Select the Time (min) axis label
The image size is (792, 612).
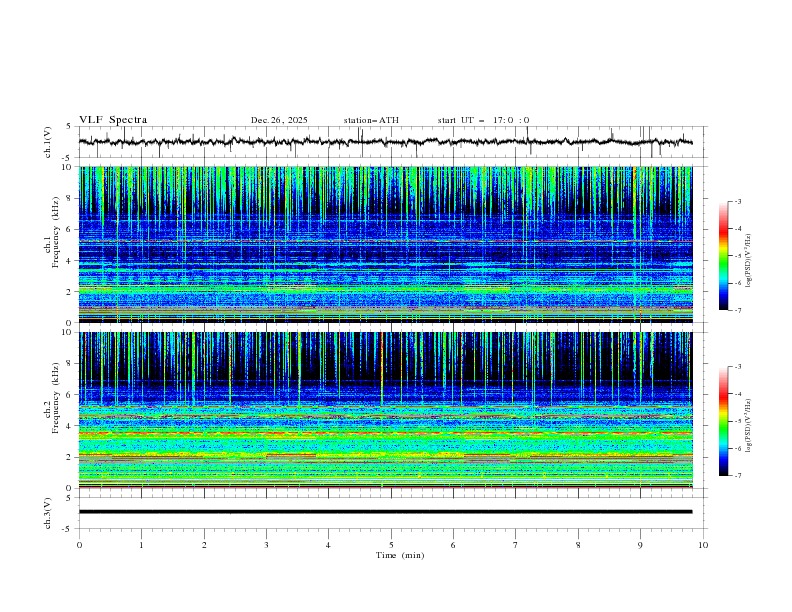tap(398, 555)
